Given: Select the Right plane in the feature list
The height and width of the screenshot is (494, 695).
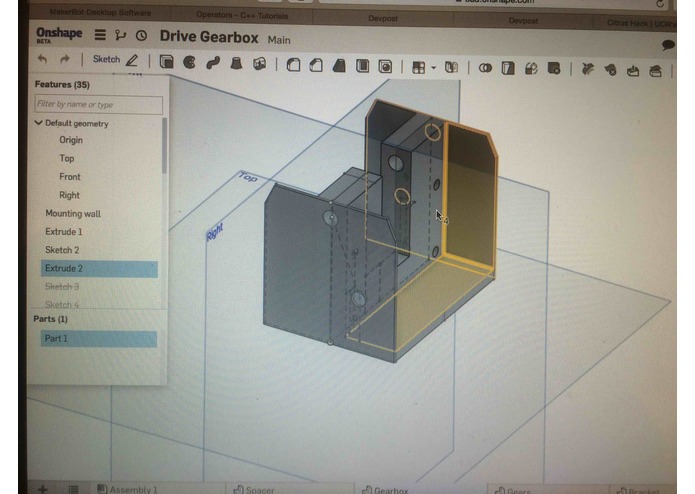Looking at the screenshot, I should coord(69,195).
